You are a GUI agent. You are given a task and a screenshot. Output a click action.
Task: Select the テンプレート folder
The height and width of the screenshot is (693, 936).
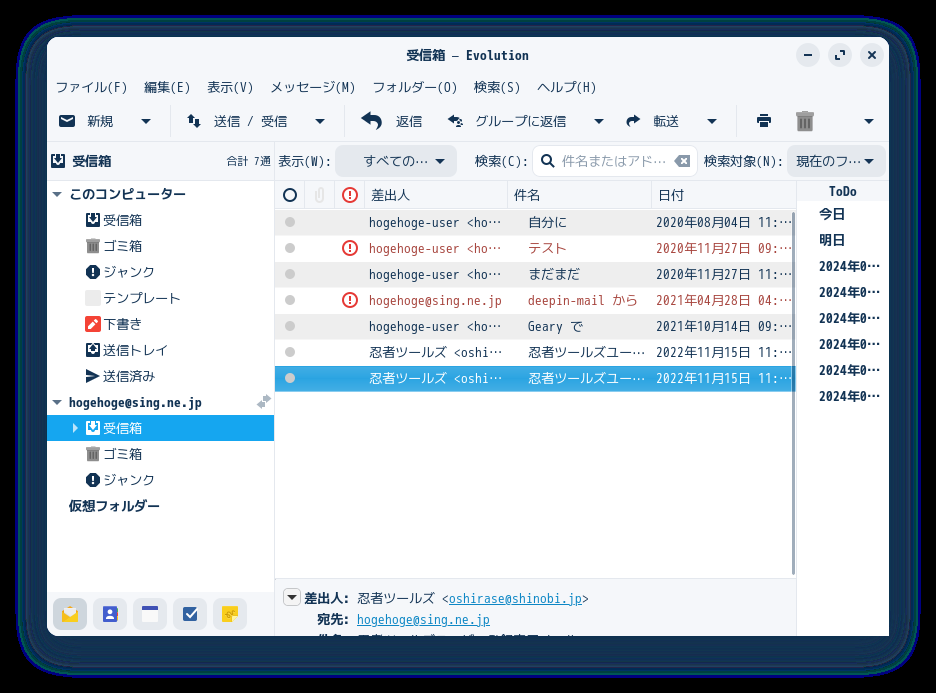click(x=141, y=298)
